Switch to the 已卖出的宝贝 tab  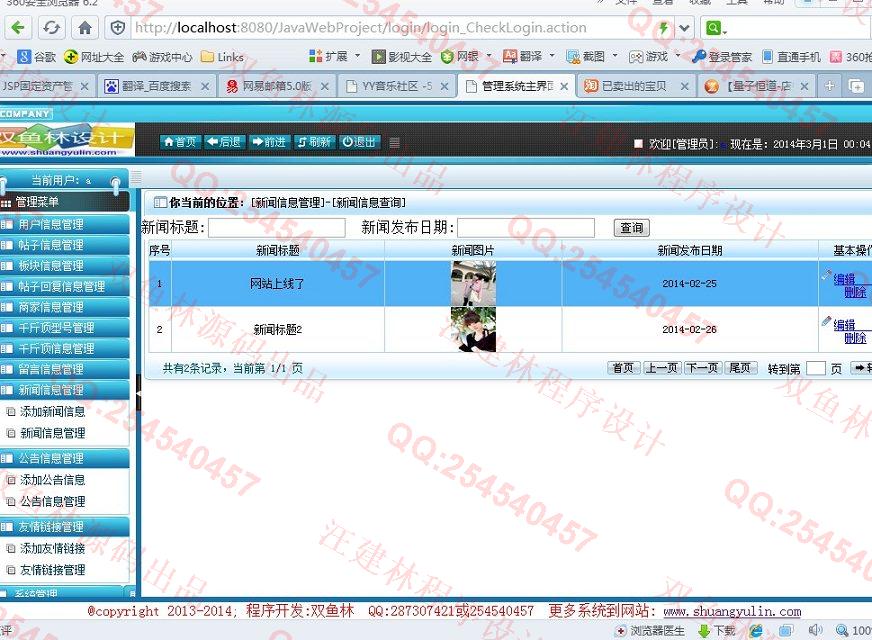pos(635,86)
